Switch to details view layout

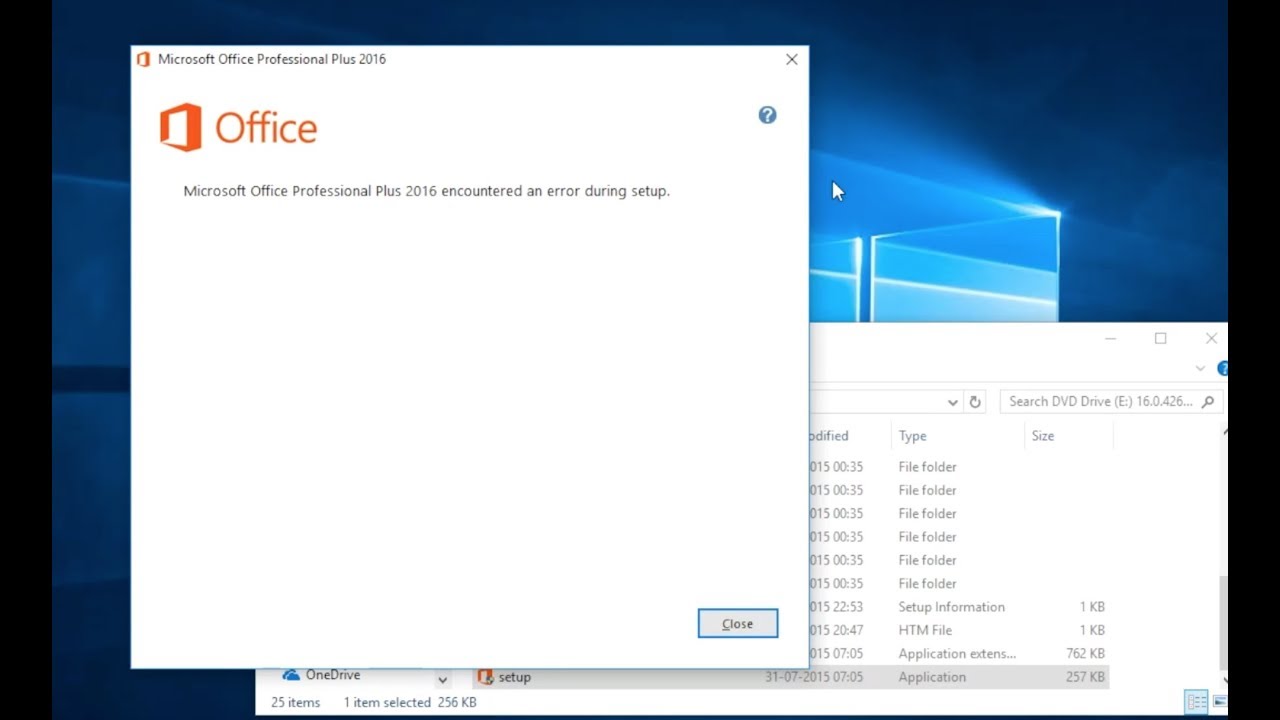pos(1195,702)
